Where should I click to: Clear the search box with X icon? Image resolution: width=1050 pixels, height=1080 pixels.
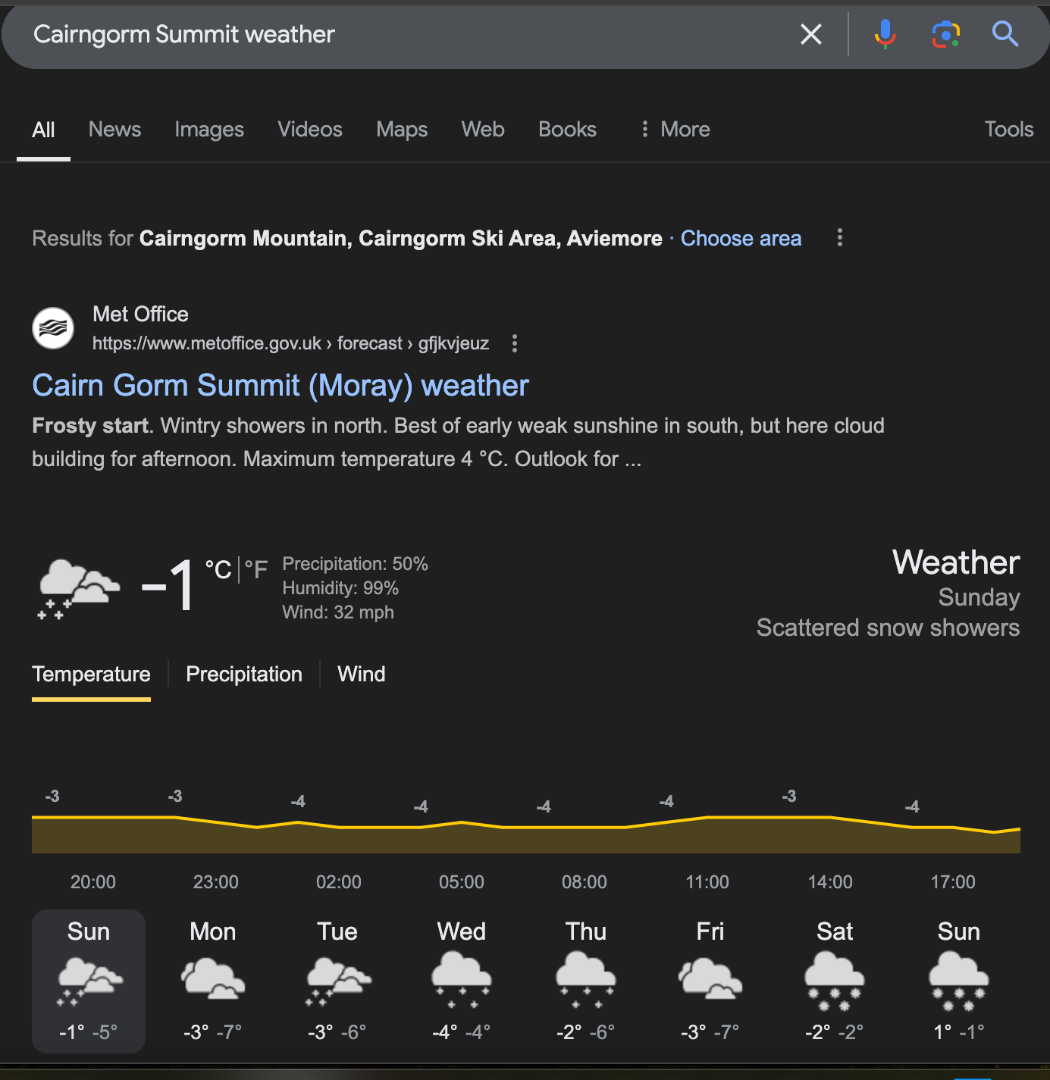click(811, 35)
